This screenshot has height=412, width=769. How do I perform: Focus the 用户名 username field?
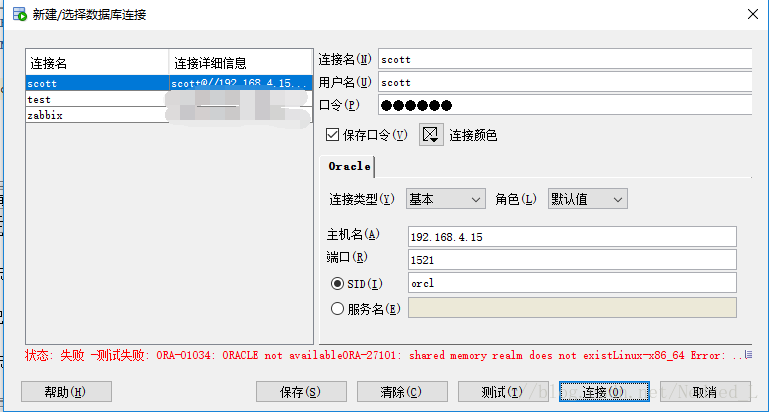click(565, 82)
